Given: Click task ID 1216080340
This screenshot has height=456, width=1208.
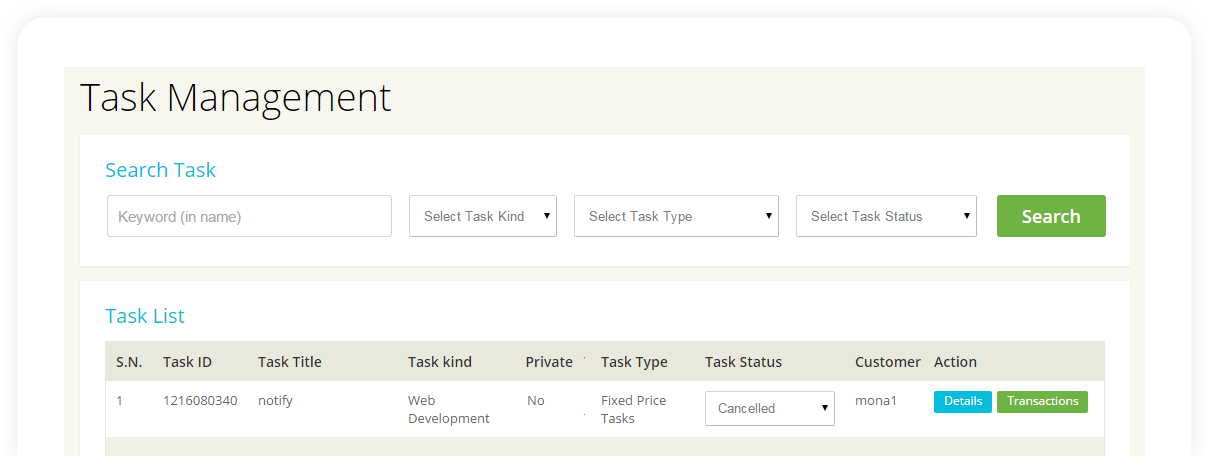Looking at the screenshot, I should (200, 401).
